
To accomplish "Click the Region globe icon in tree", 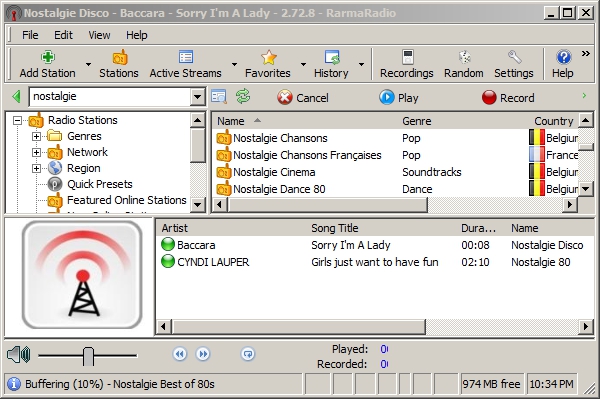I will coord(55,168).
